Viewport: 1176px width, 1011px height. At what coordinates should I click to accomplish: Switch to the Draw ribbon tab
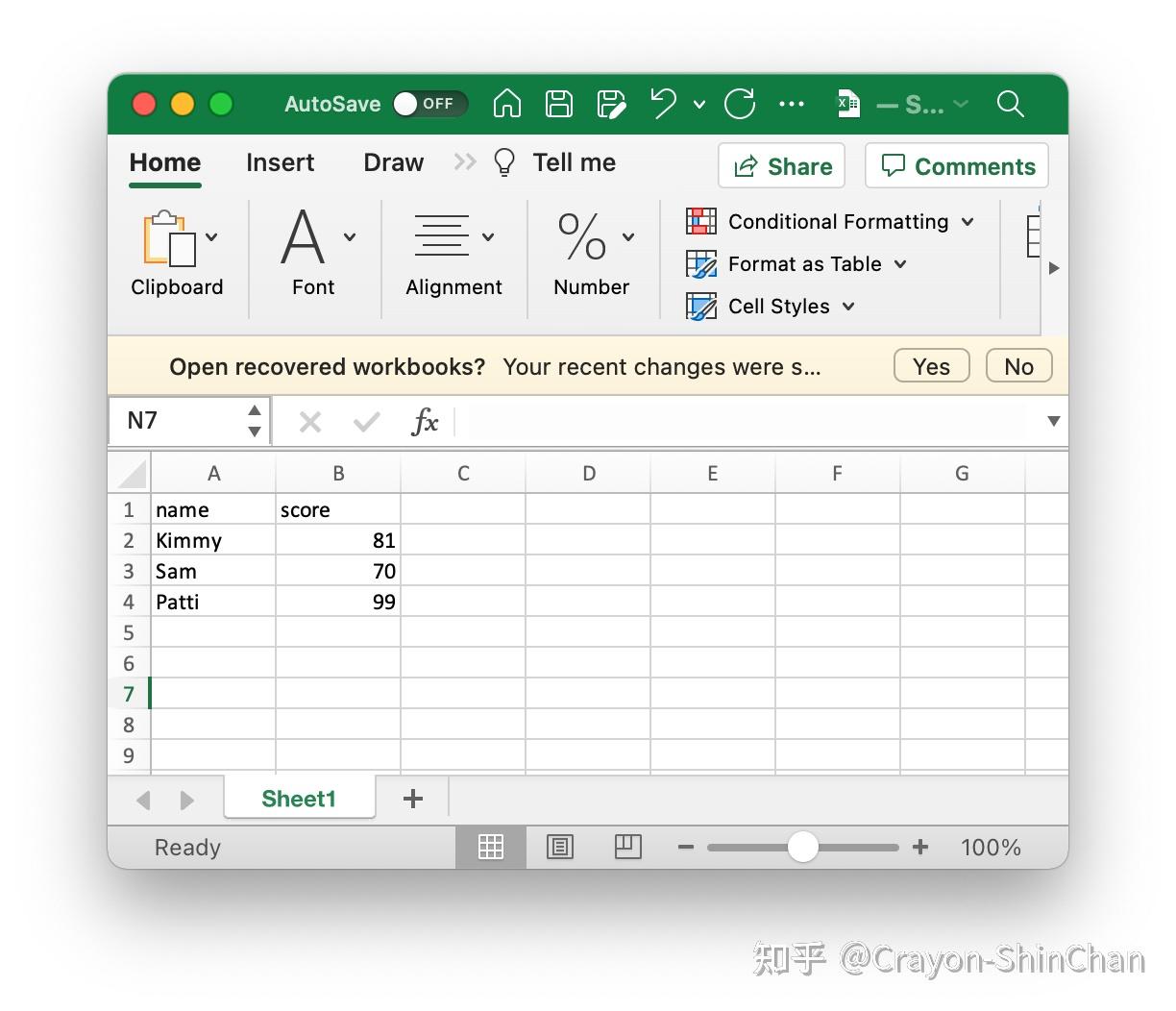[x=393, y=162]
